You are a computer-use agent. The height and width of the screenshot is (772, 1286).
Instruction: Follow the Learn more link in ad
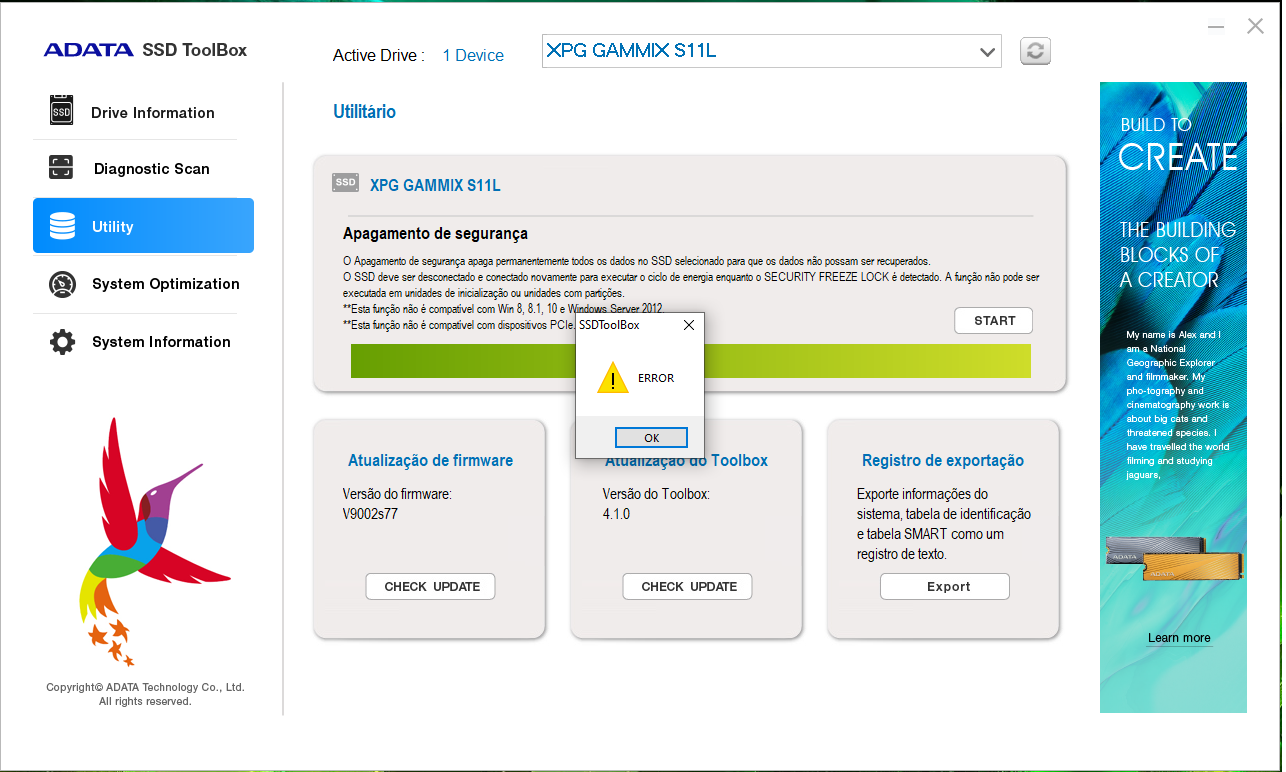[1179, 638]
